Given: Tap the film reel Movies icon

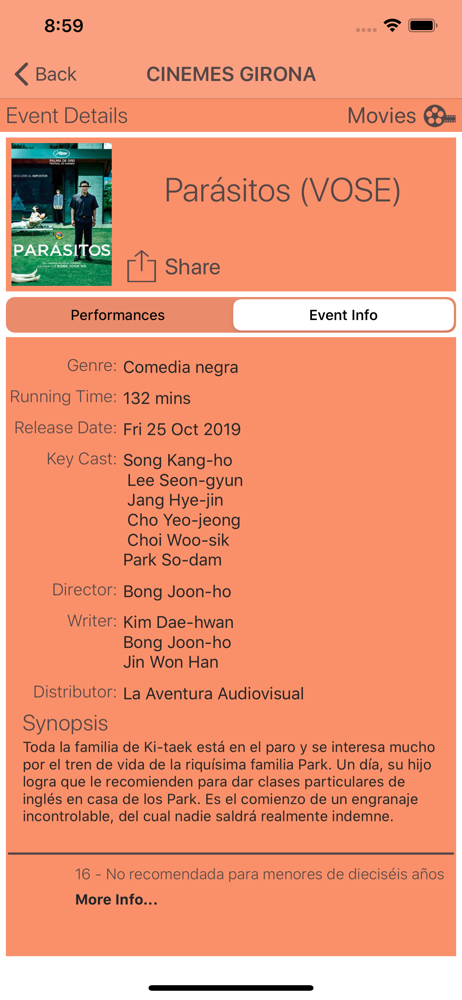Looking at the screenshot, I should coord(439,116).
